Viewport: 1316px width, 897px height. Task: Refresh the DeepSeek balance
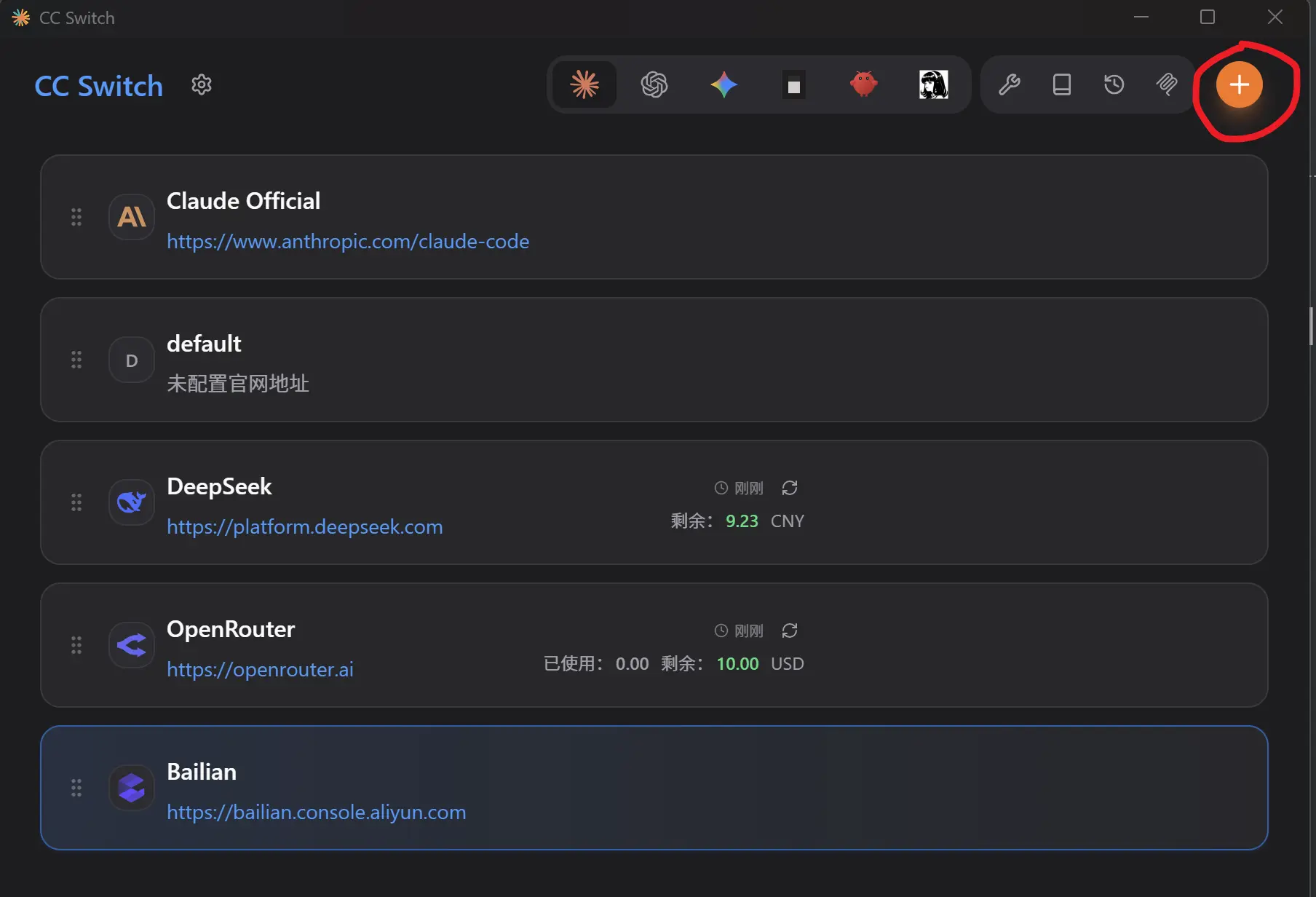(x=790, y=488)
